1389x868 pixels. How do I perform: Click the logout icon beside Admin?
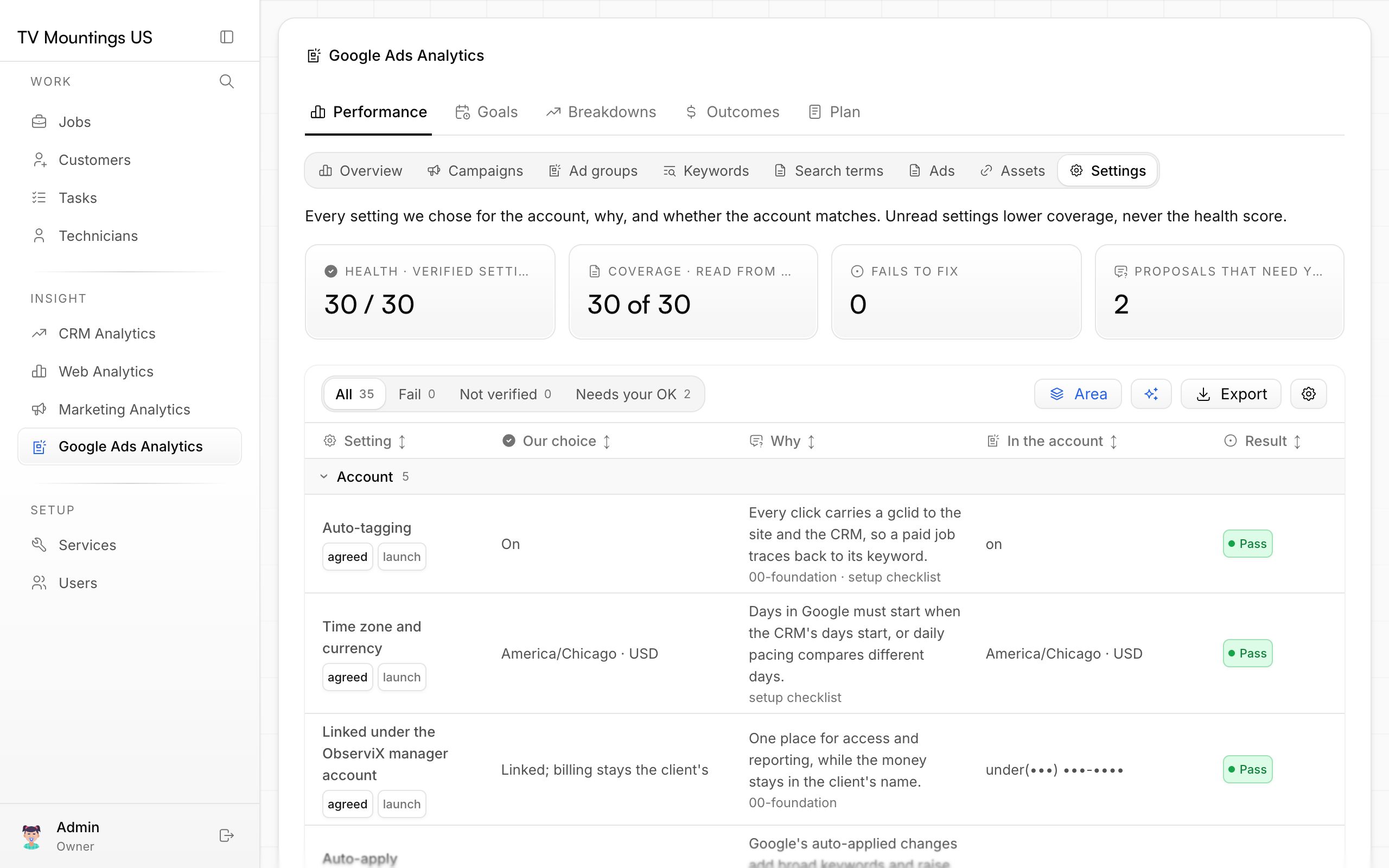coord(227,835)
